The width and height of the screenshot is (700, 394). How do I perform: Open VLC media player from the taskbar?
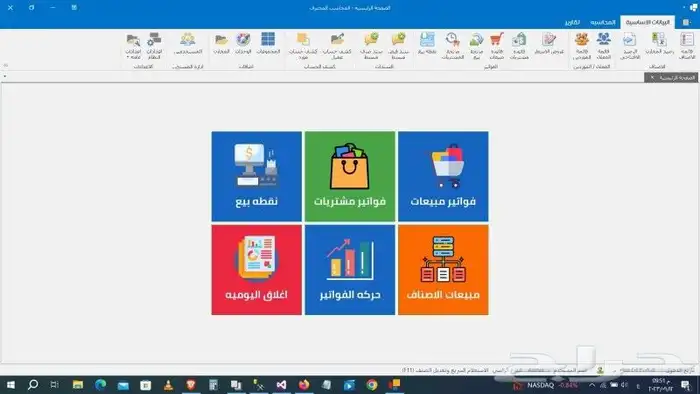point(168,385)
